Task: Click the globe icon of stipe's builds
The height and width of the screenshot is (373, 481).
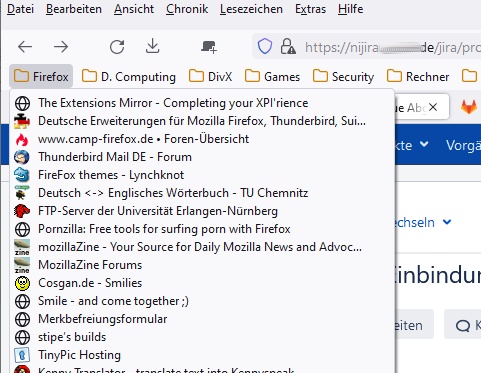Action: (22, 337)
